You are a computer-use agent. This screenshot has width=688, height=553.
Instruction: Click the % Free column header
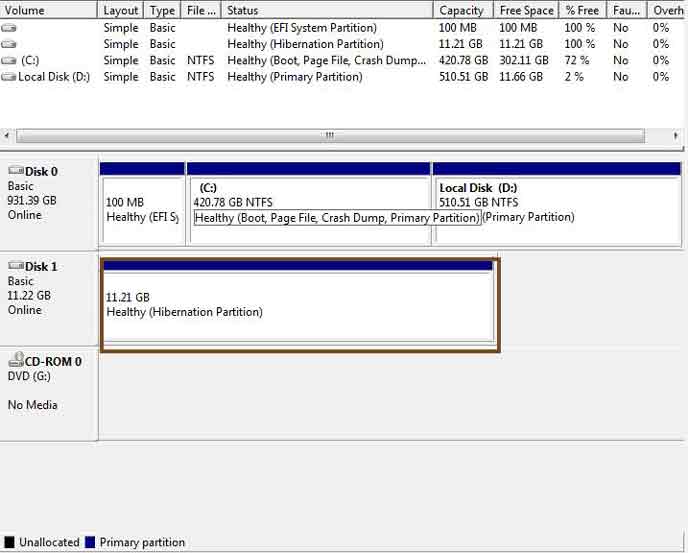point(583,10)
